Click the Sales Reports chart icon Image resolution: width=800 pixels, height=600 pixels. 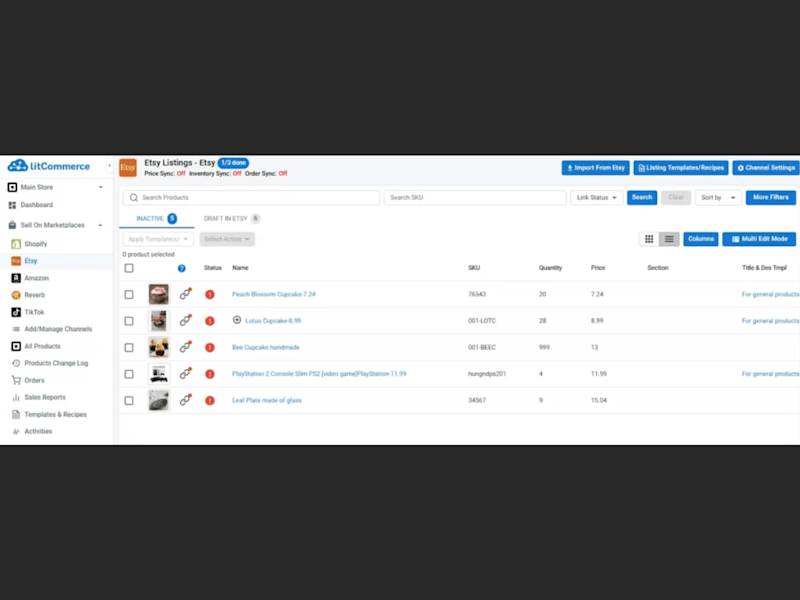tap(16, 397)
